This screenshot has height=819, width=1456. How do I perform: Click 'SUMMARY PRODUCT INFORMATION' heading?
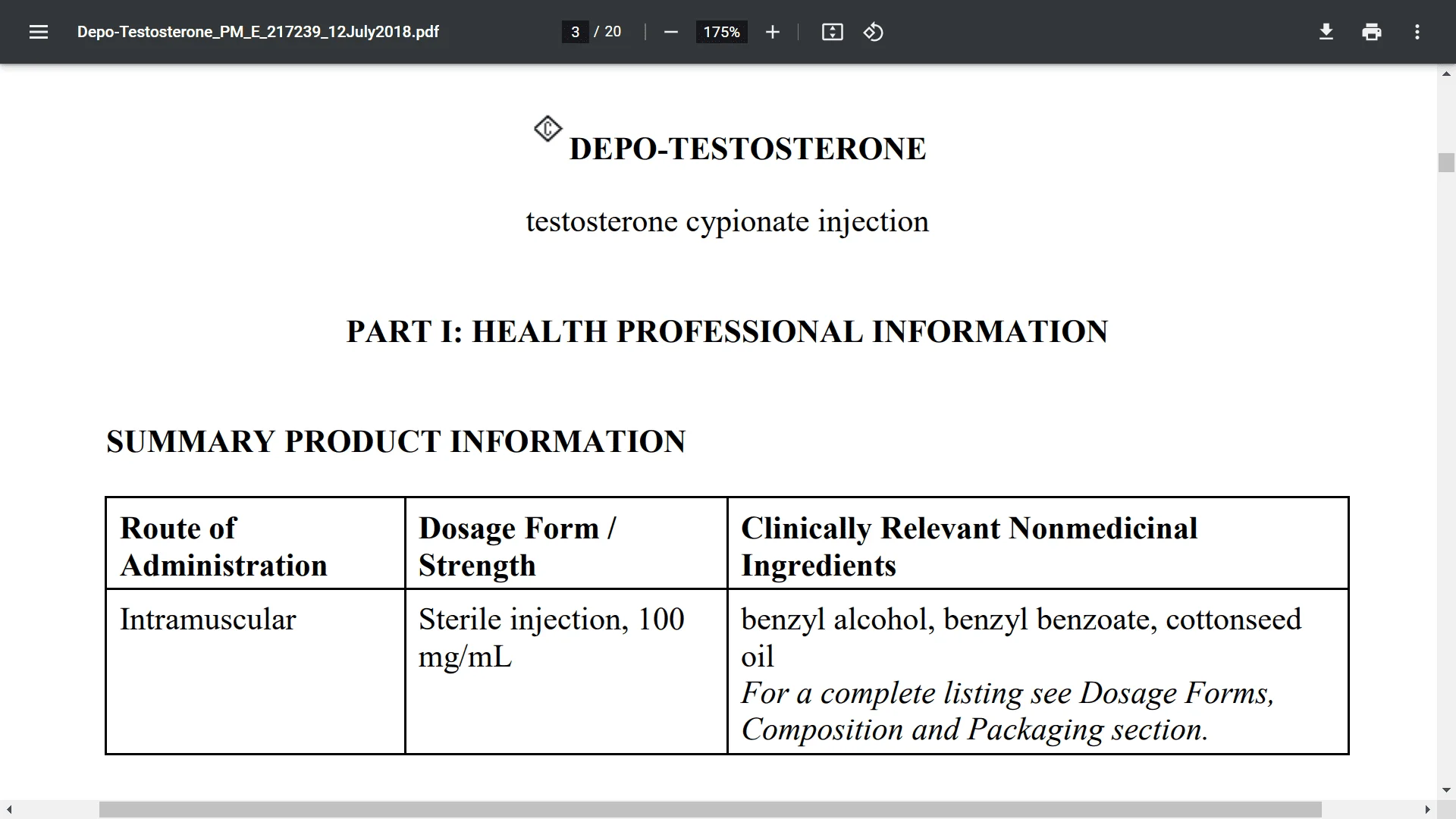click(x=396, y=441)
